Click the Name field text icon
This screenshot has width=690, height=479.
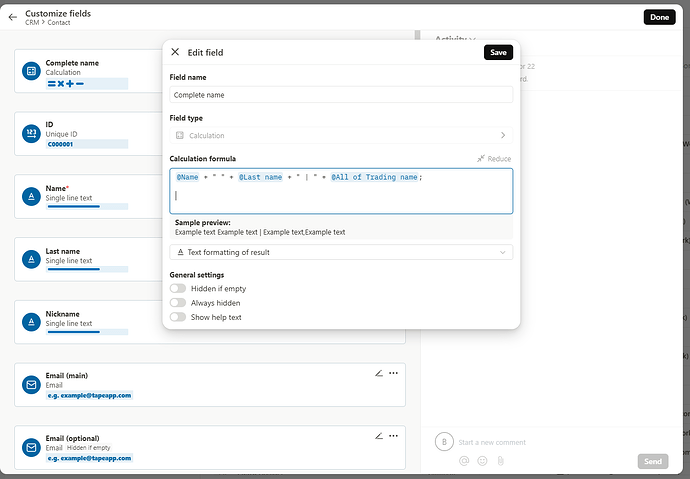point(31,196)
